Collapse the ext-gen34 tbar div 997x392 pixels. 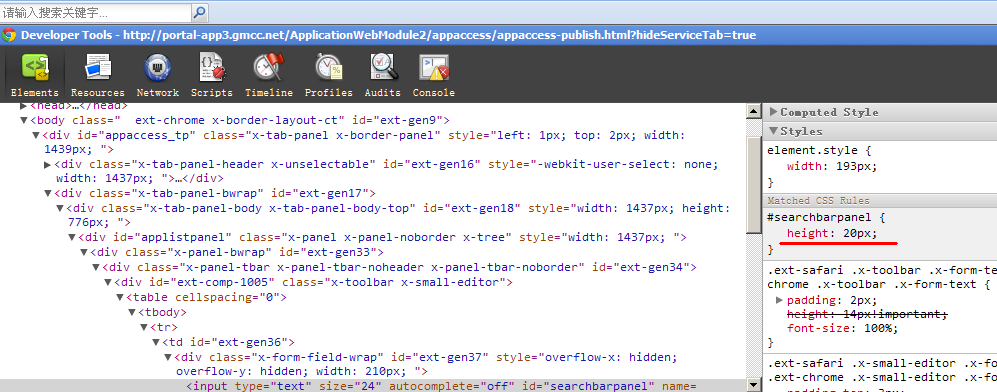(x=95, y=267)
